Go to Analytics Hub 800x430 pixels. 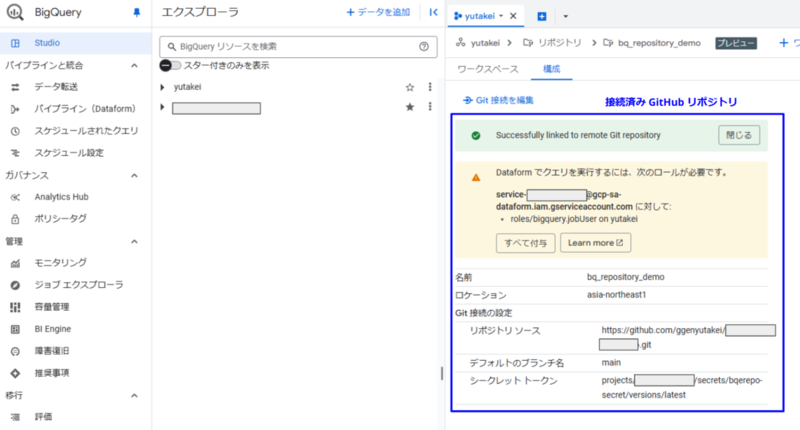point(61,197)
